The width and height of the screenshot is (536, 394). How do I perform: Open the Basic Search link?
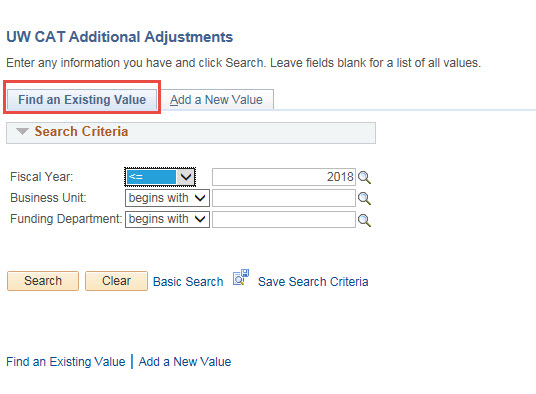point(188,282)
